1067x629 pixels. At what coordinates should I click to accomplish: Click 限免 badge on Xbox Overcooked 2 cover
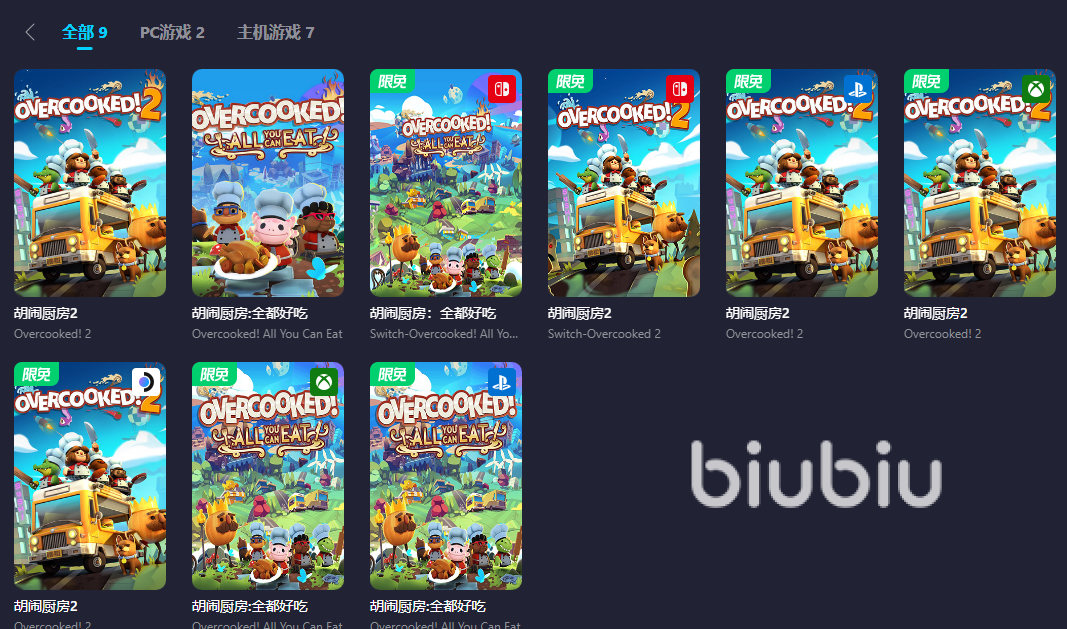click(x=926, y=81)
